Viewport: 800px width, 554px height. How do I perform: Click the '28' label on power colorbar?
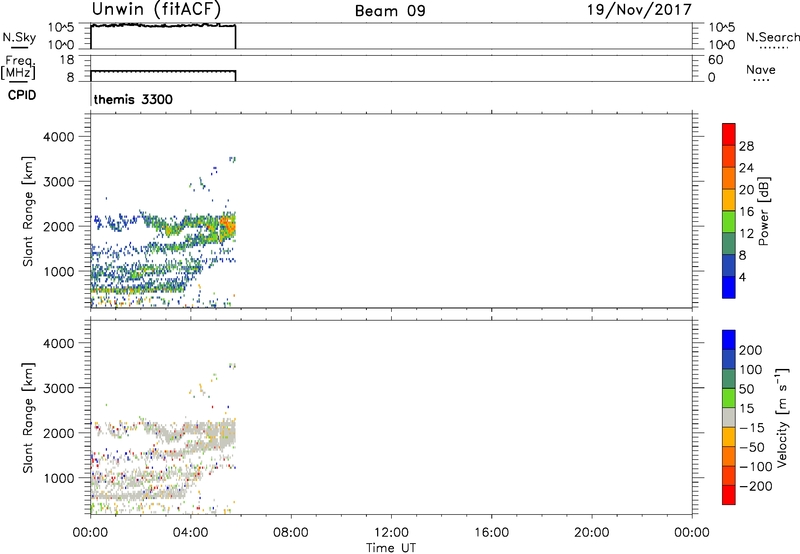click(x=746, y=146)
